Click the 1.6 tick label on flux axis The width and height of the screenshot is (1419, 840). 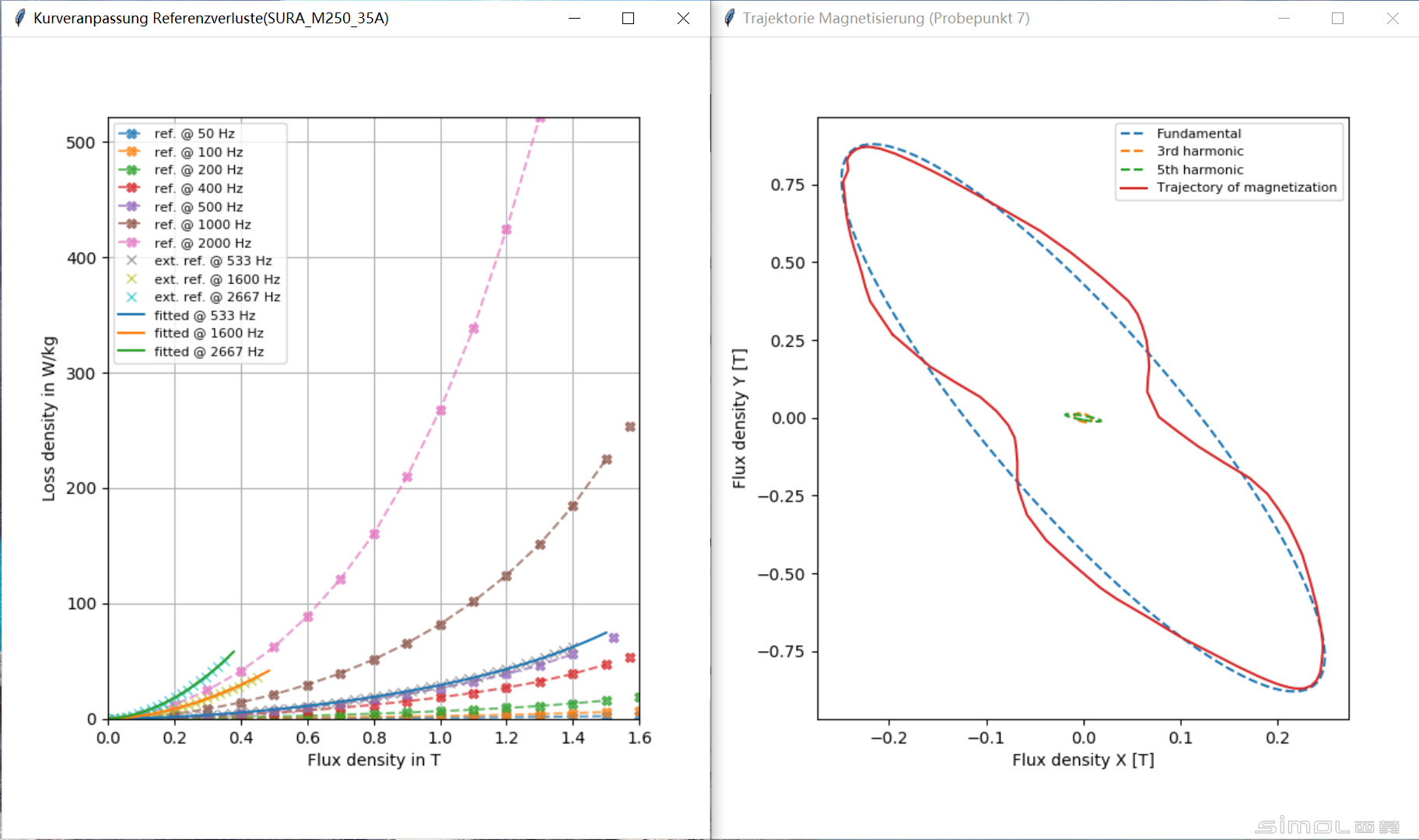[x=639, y=737]
